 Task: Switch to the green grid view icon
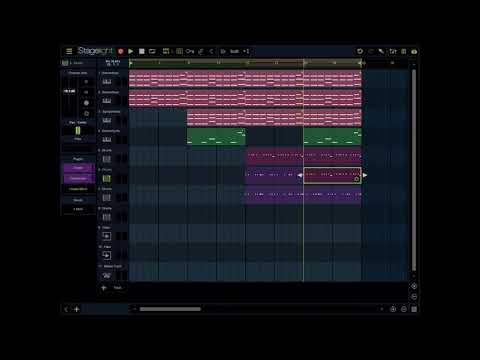coord(404,51)
